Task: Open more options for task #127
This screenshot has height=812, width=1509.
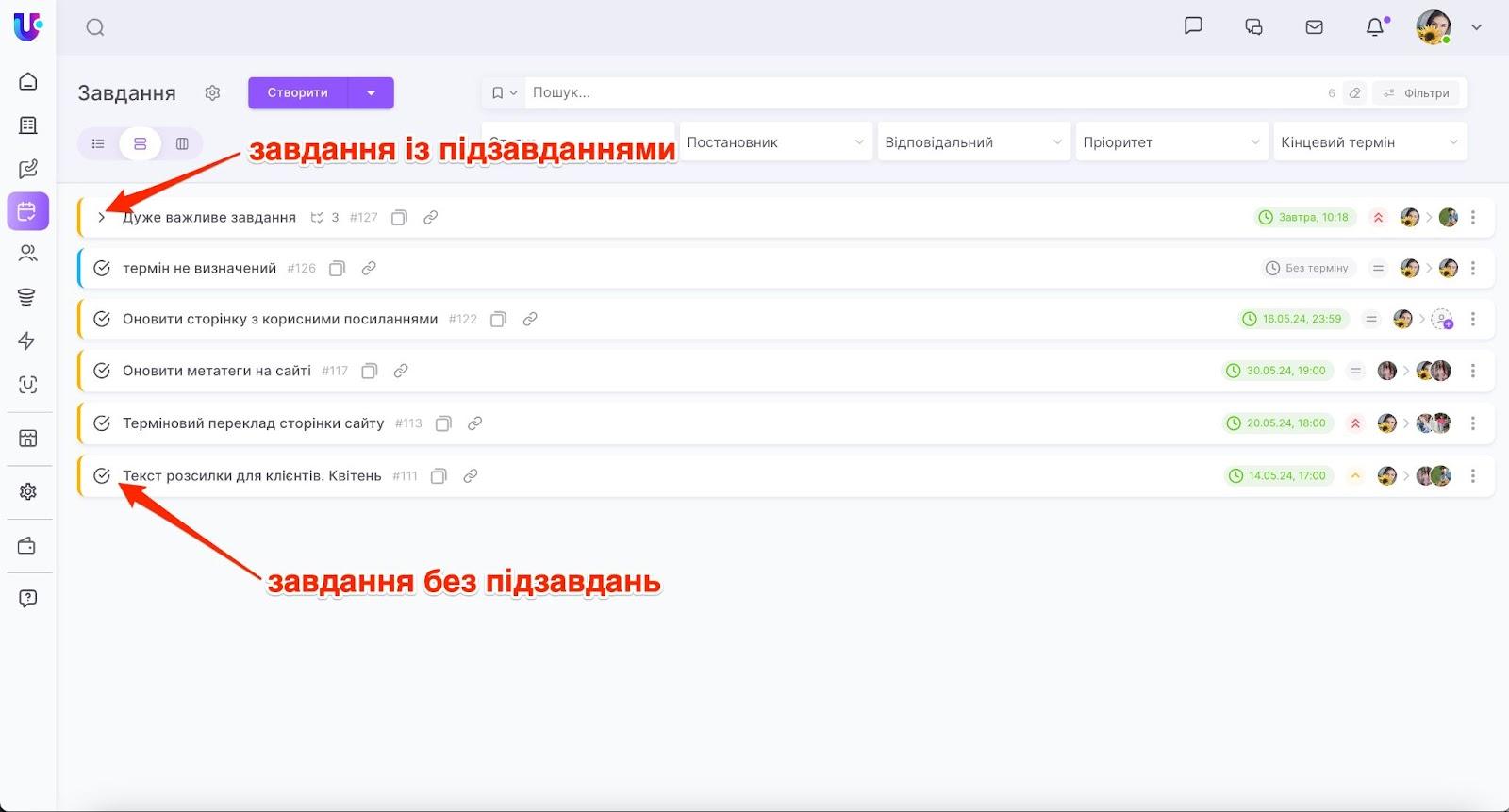Action: (1473, 217)
